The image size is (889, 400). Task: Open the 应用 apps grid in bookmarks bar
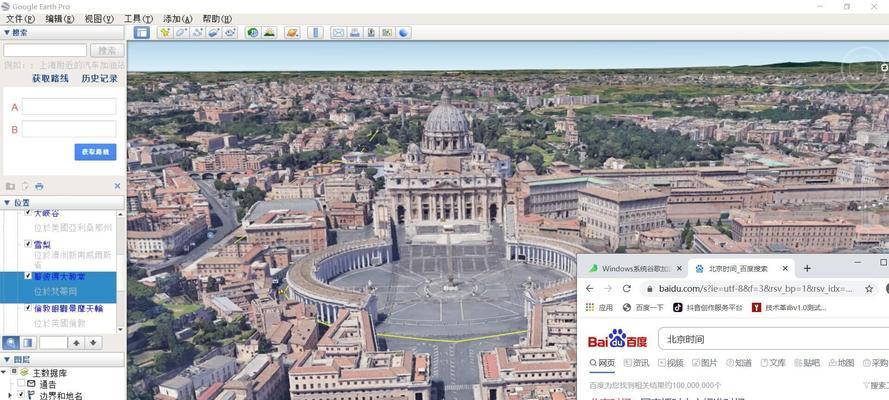pos(600,308)
